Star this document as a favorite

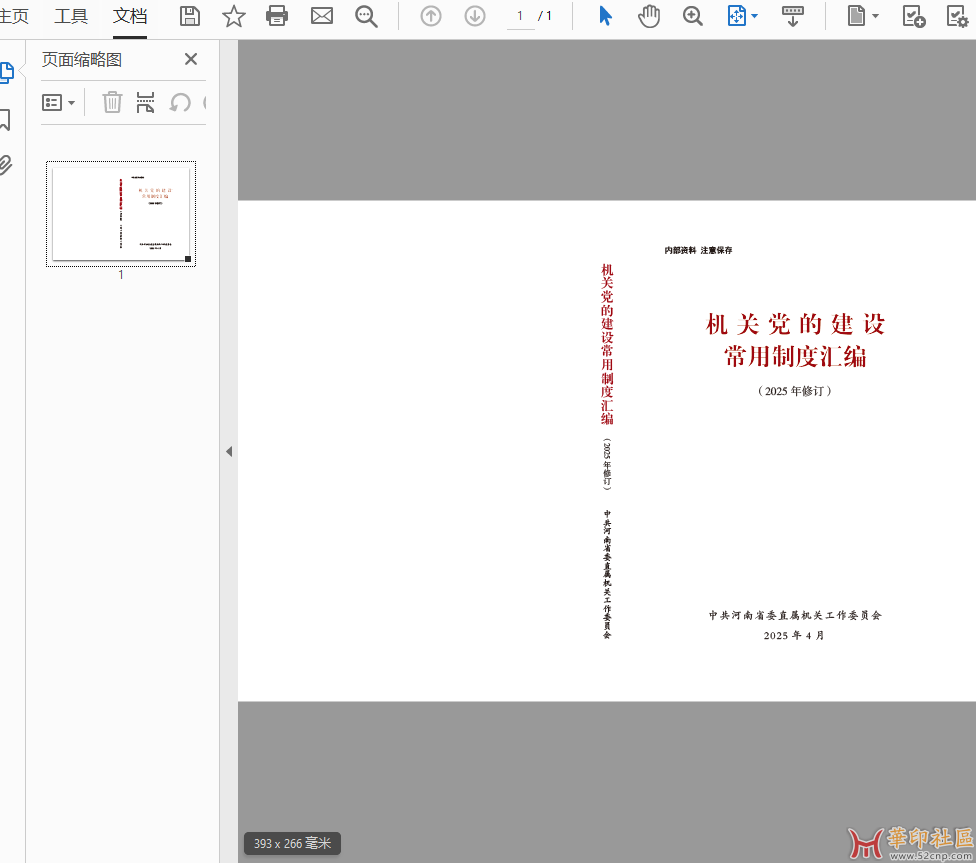coord(233,16)
